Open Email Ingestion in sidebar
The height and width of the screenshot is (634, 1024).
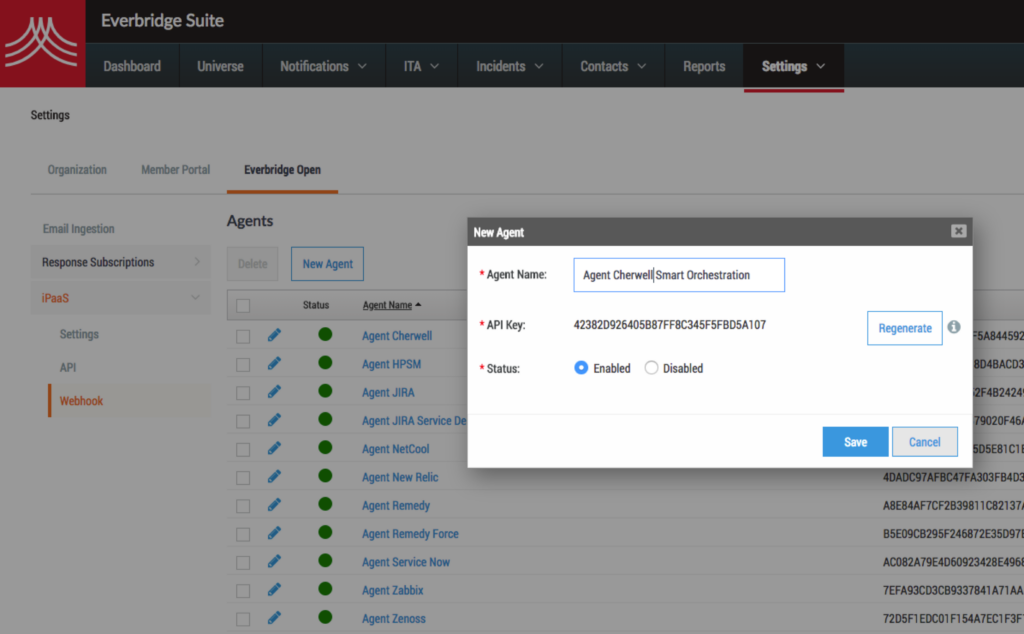point(78,229)
